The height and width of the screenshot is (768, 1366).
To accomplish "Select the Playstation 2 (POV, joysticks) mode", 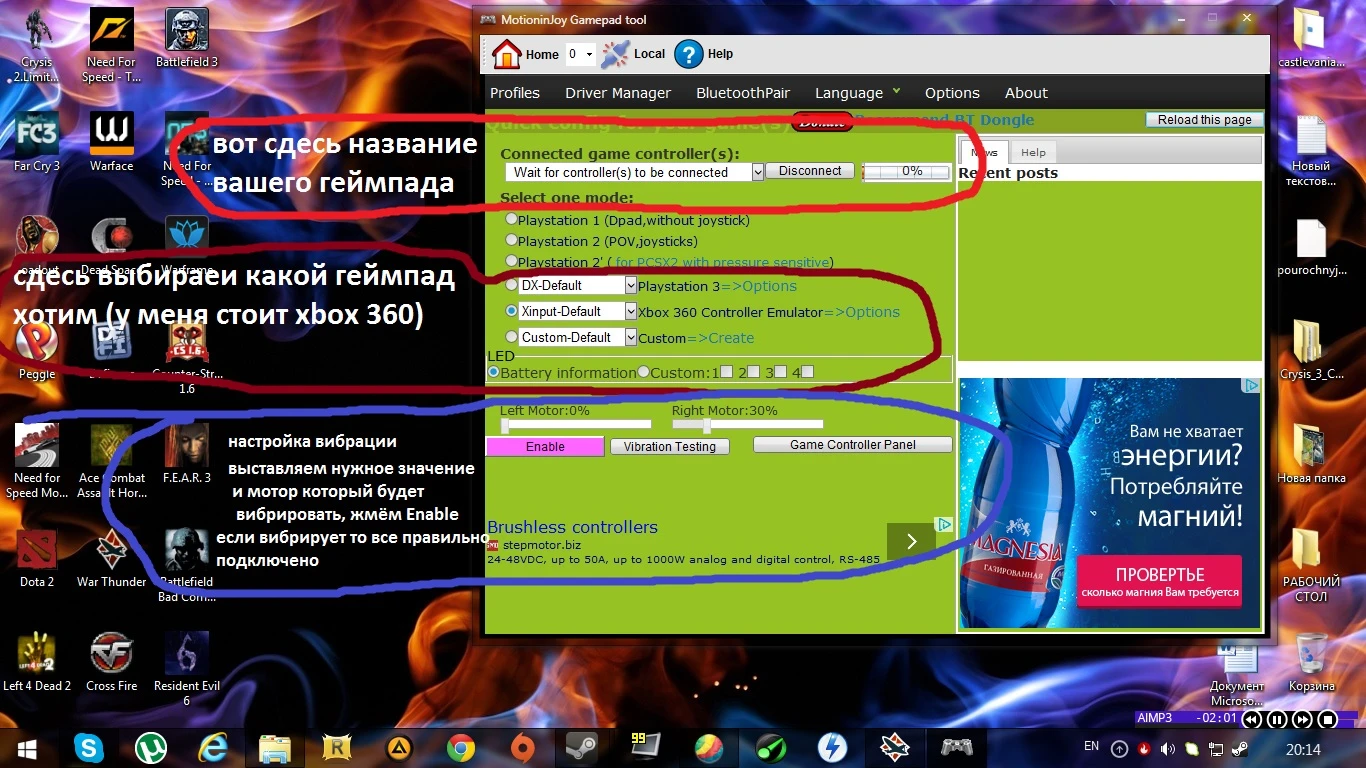I will 512,240.
